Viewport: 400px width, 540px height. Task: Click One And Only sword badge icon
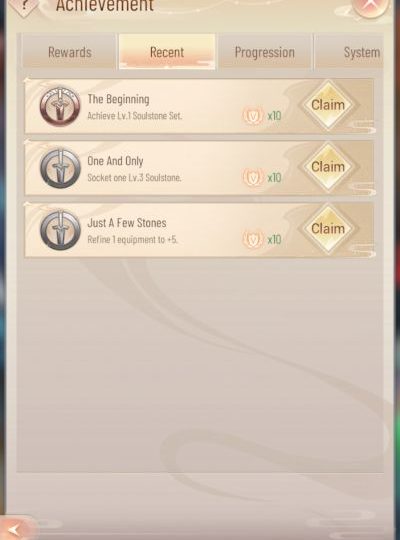[60, 168]
